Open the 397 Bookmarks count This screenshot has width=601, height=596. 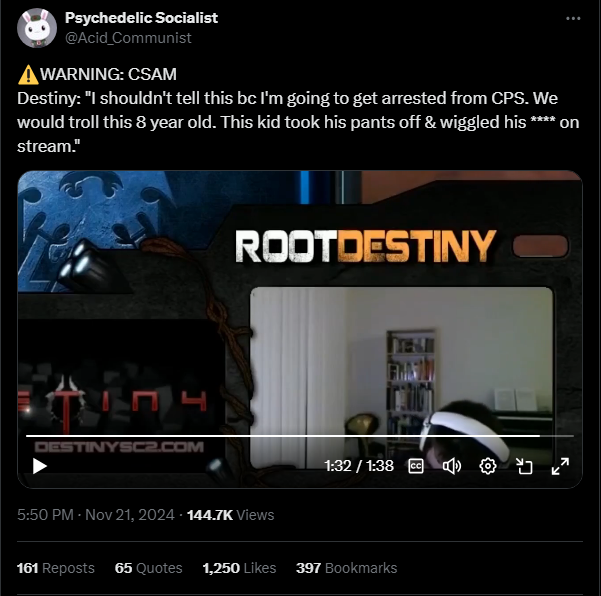346,568
